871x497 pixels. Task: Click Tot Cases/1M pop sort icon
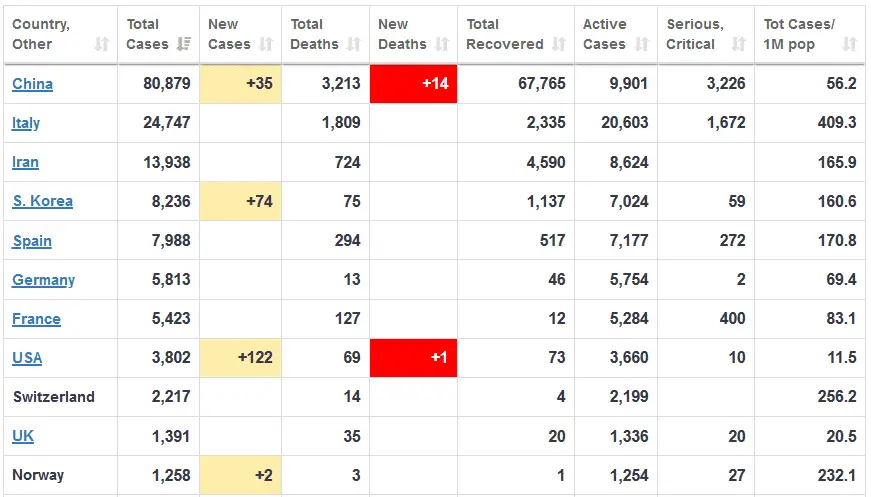tap(850, 44)
